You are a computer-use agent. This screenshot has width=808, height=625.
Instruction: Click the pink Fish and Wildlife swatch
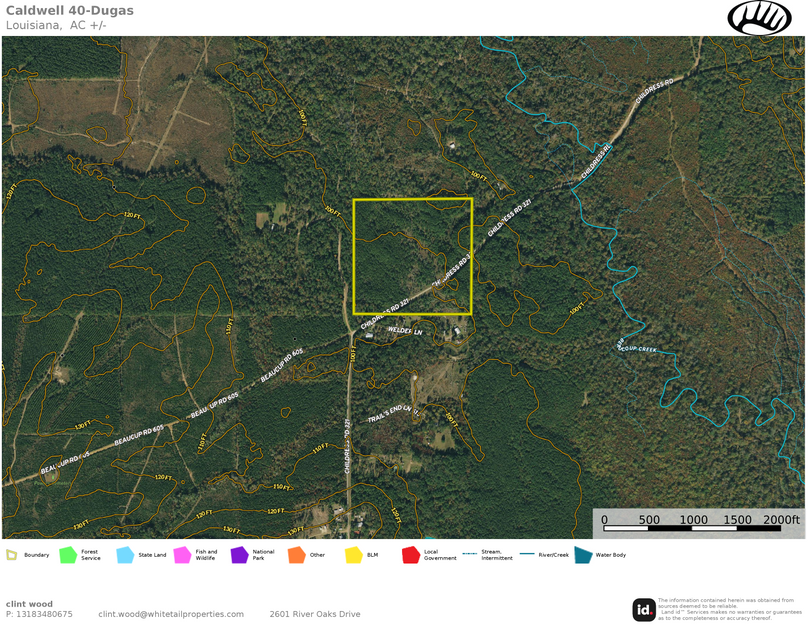point(182,554)
